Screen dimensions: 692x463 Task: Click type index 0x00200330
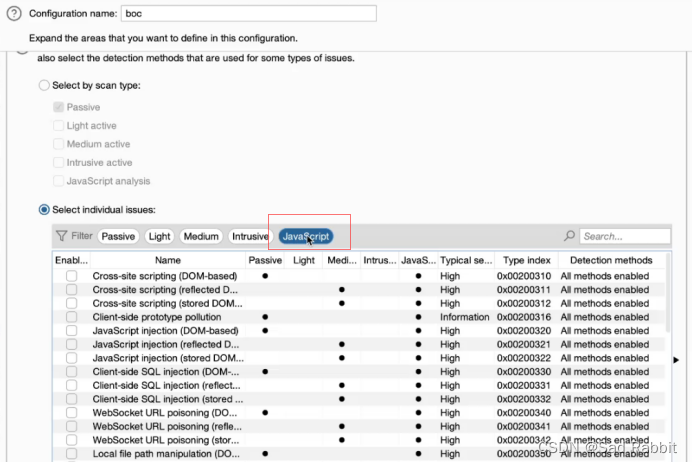524,372
